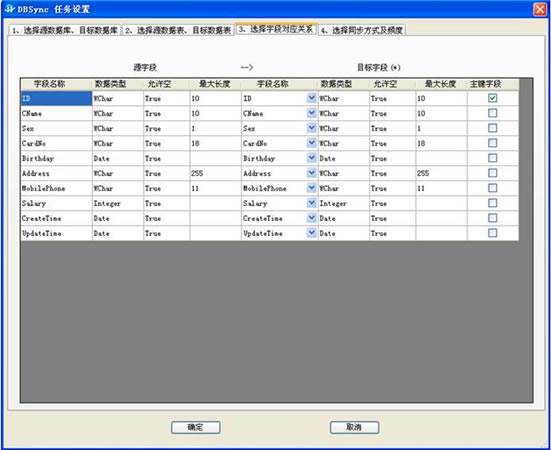Screen dimensions: 551x450
Task: Open target field dropdown for Salary
Action: click(x=311, y=203)
